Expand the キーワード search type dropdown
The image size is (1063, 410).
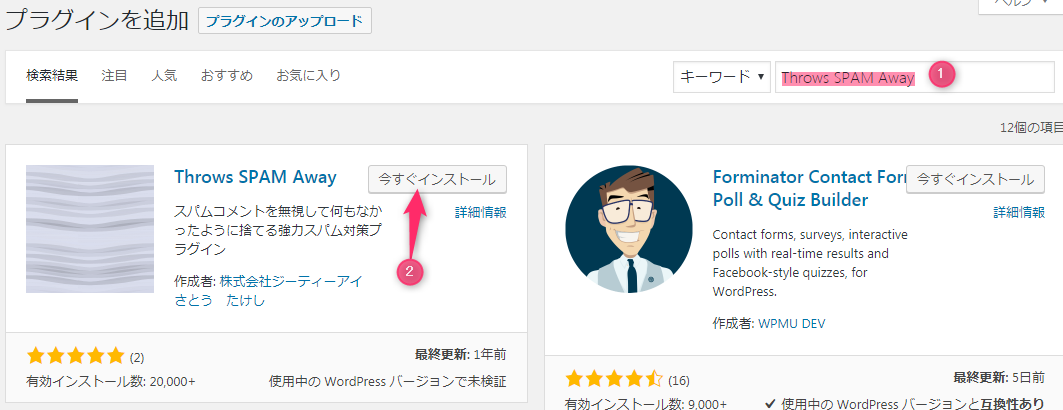[x=721, y=77]
